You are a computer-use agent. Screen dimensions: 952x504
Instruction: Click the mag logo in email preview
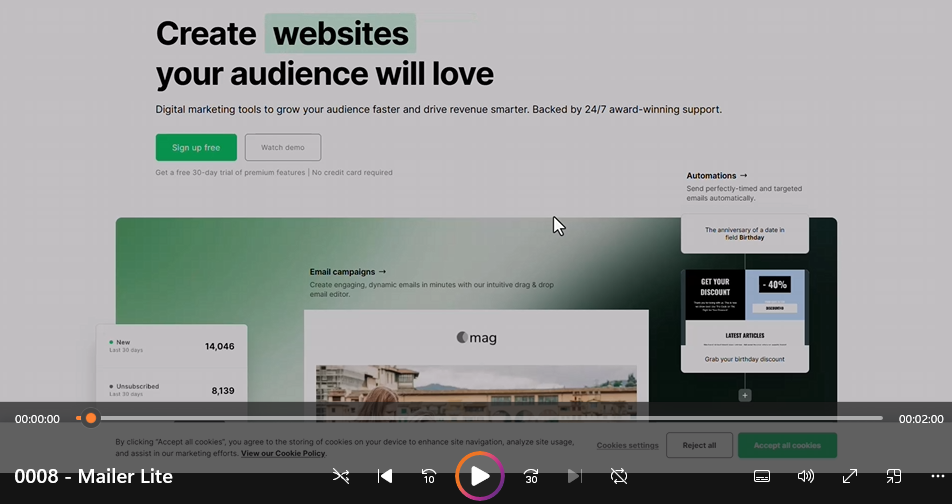[x=477, y=338]
